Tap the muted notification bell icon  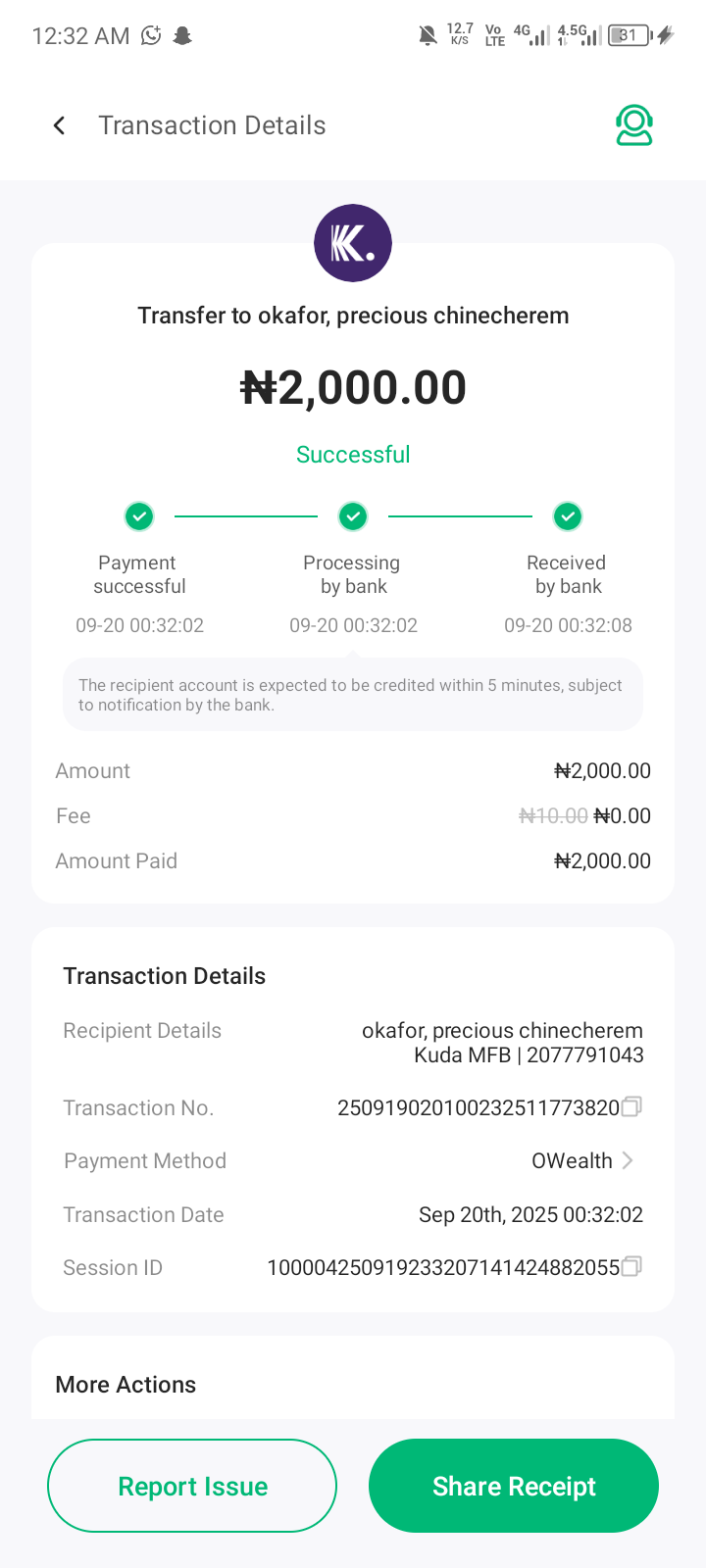click(x=428, y=36)
